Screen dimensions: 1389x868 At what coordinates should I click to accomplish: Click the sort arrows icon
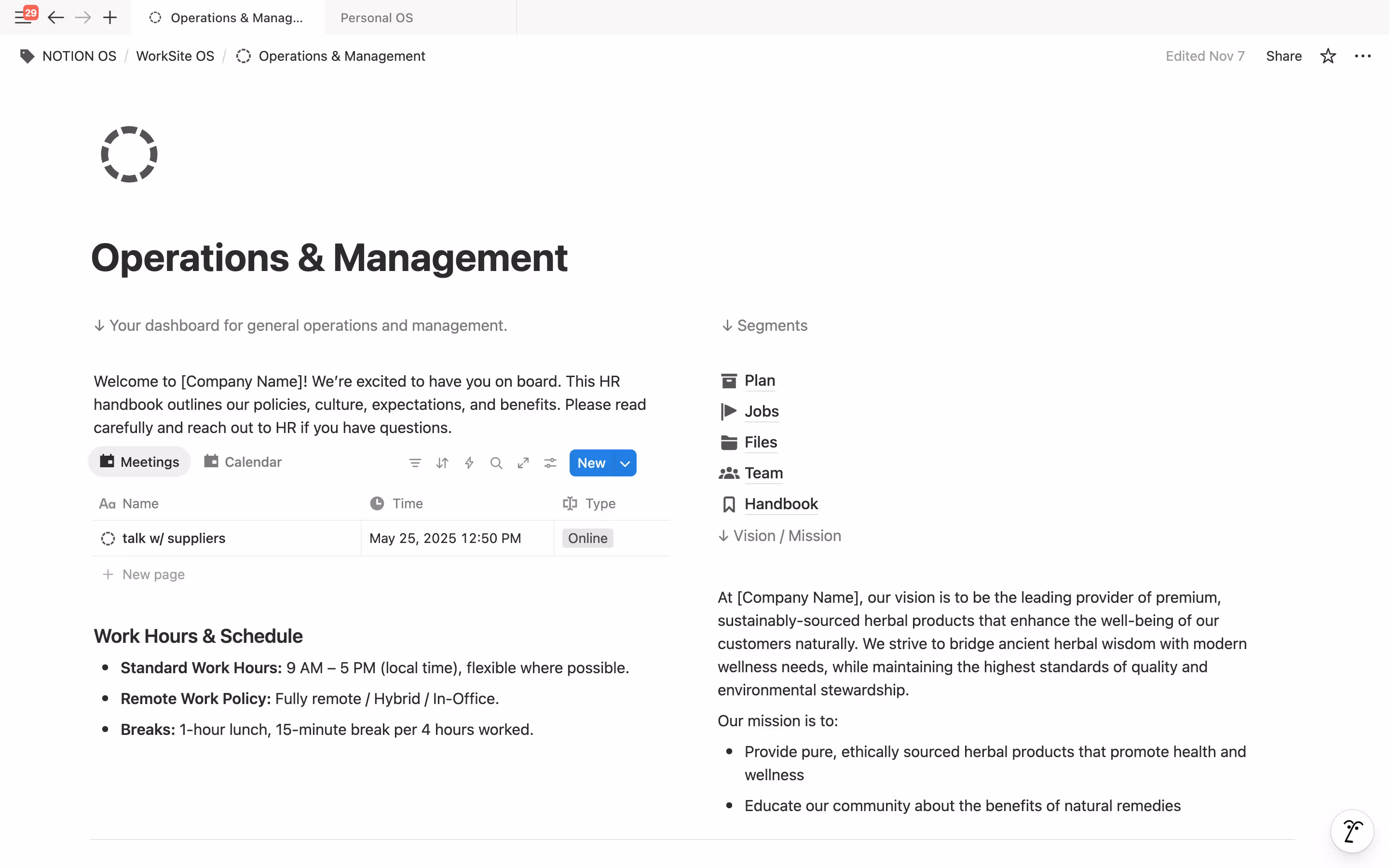(x=442, y=463)
